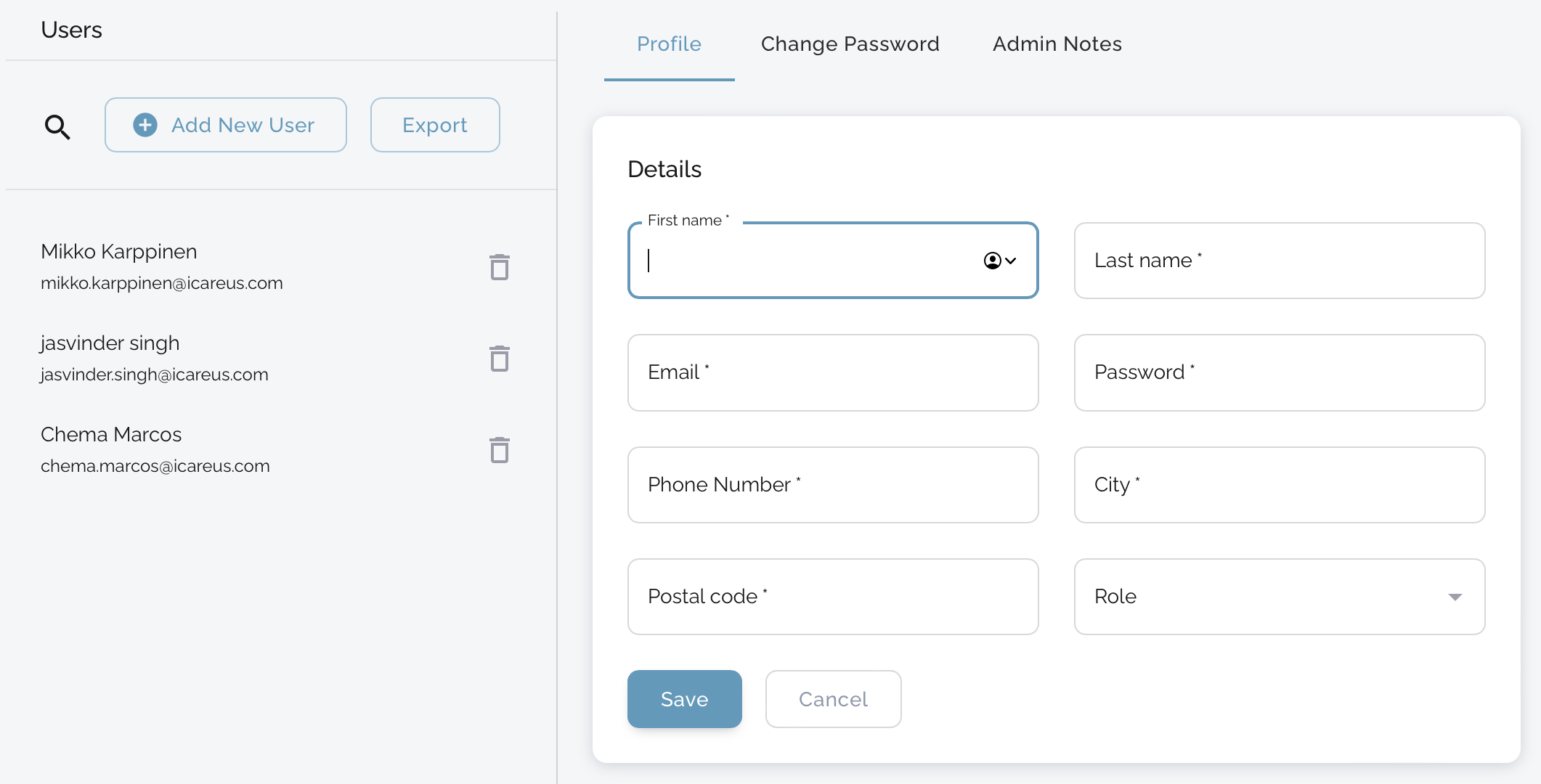Select the Profile tab
The height and width of the screenshot is (784, 1541).
[x=669, y=44]
